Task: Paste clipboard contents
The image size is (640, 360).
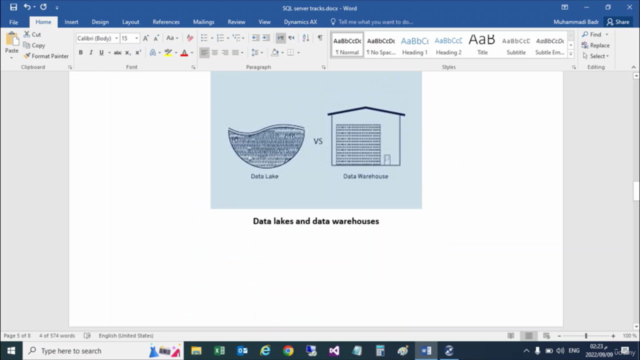Action: click(11, 43)
